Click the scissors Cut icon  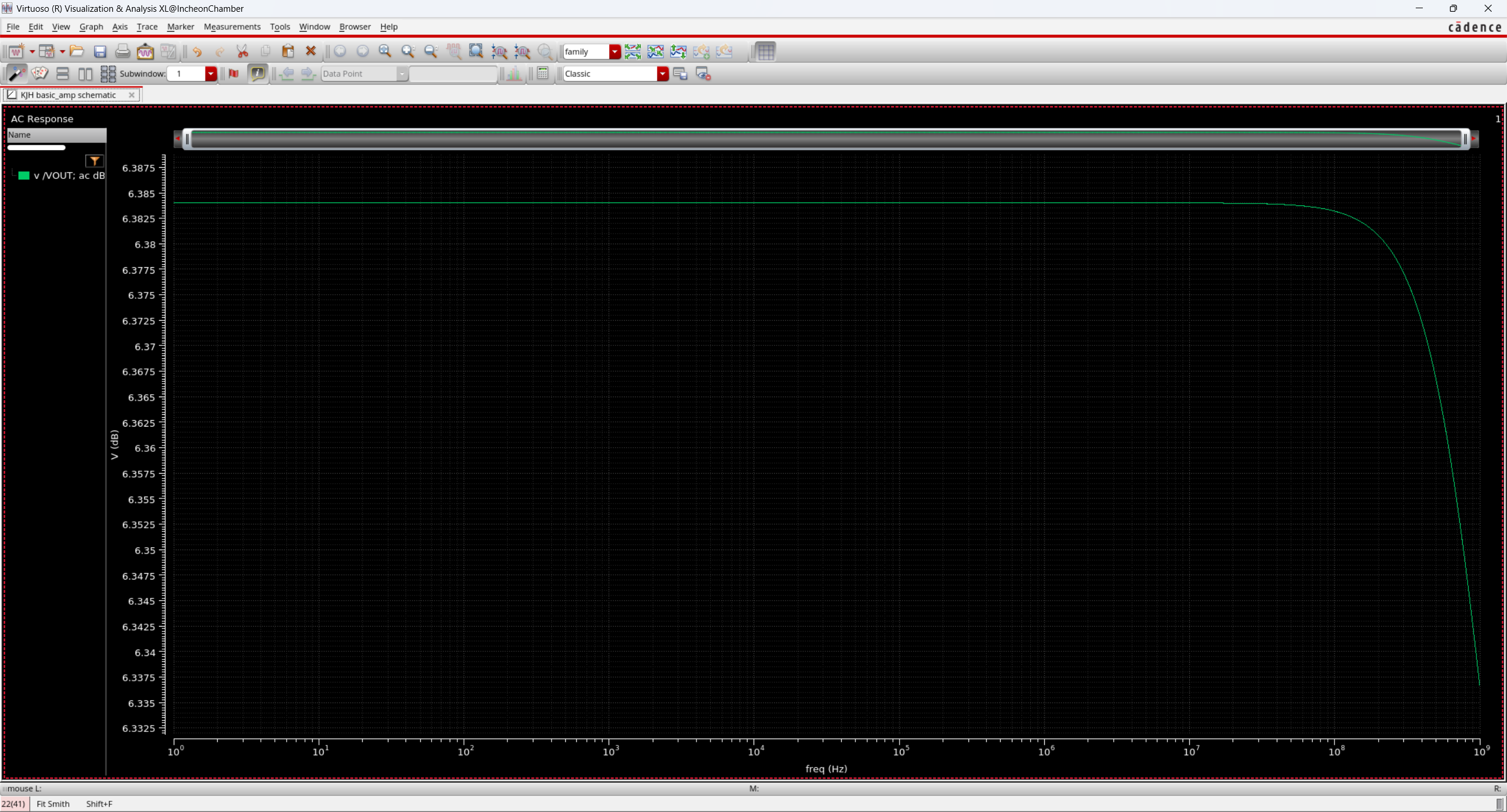coord(243,52)
